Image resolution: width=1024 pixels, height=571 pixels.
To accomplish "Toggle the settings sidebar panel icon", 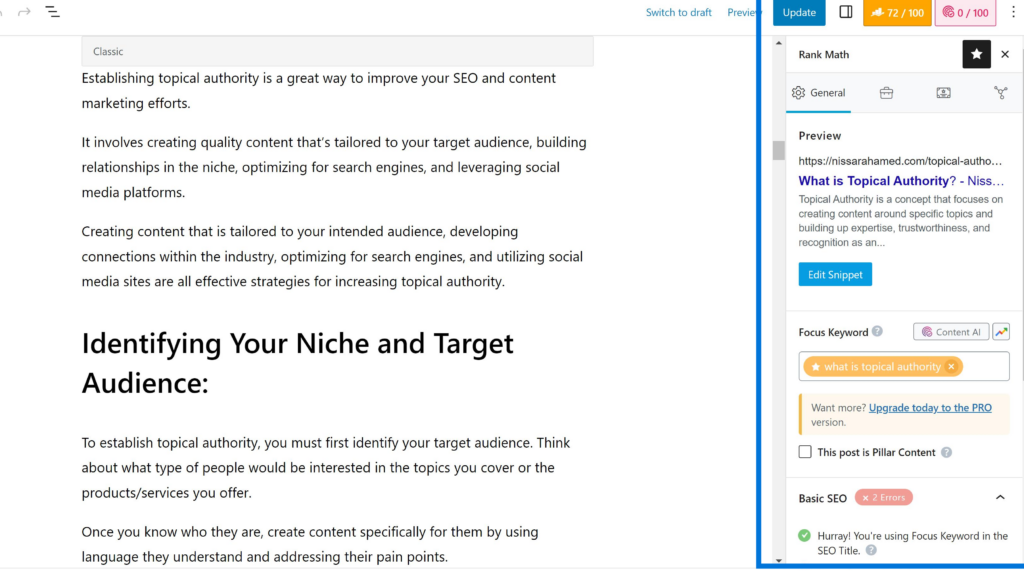I will pyautogui.click(x=846, y=12).
